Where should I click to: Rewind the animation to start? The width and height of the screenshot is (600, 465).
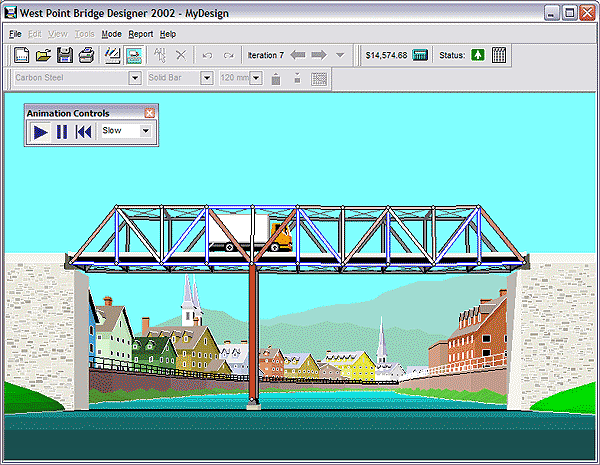coord(83,132)
